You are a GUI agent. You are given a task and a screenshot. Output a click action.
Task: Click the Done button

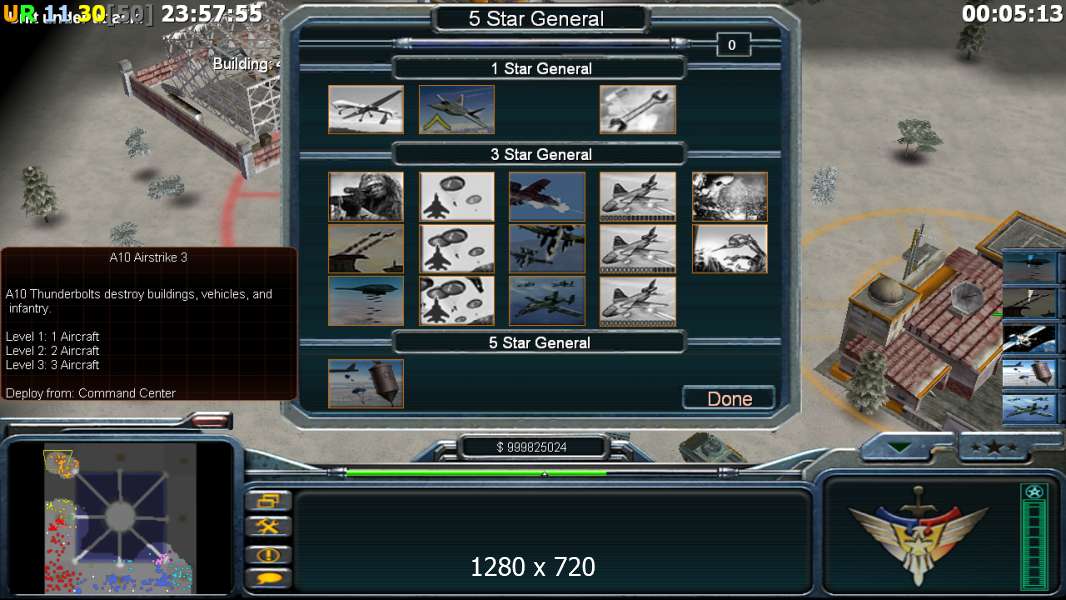[729, 398]
